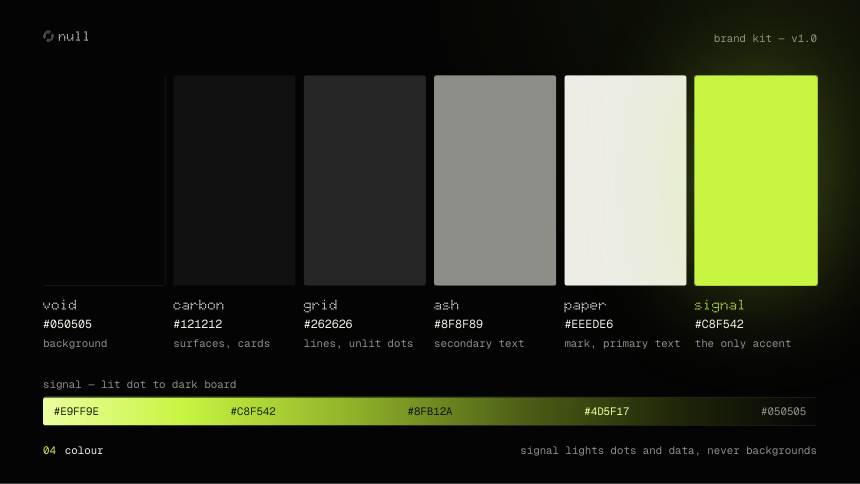Click the 'signal — lit dot to dark board' heading
This screenshot has height=484, width=860.
140,385
